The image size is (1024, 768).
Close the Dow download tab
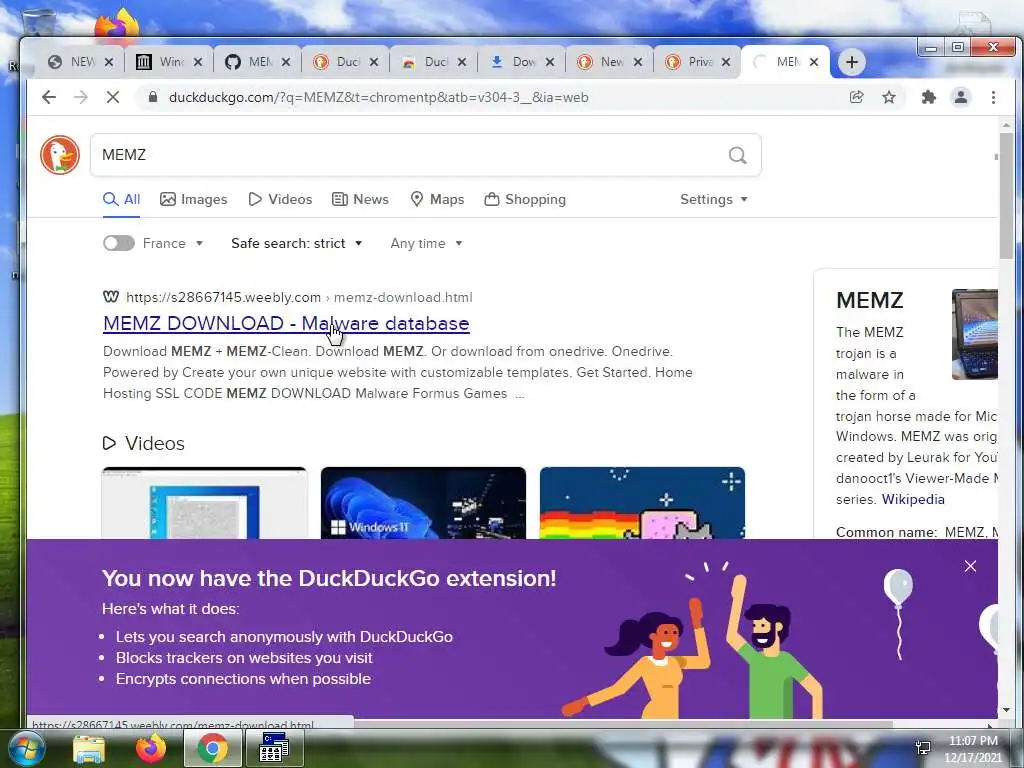tap(550, 62)
